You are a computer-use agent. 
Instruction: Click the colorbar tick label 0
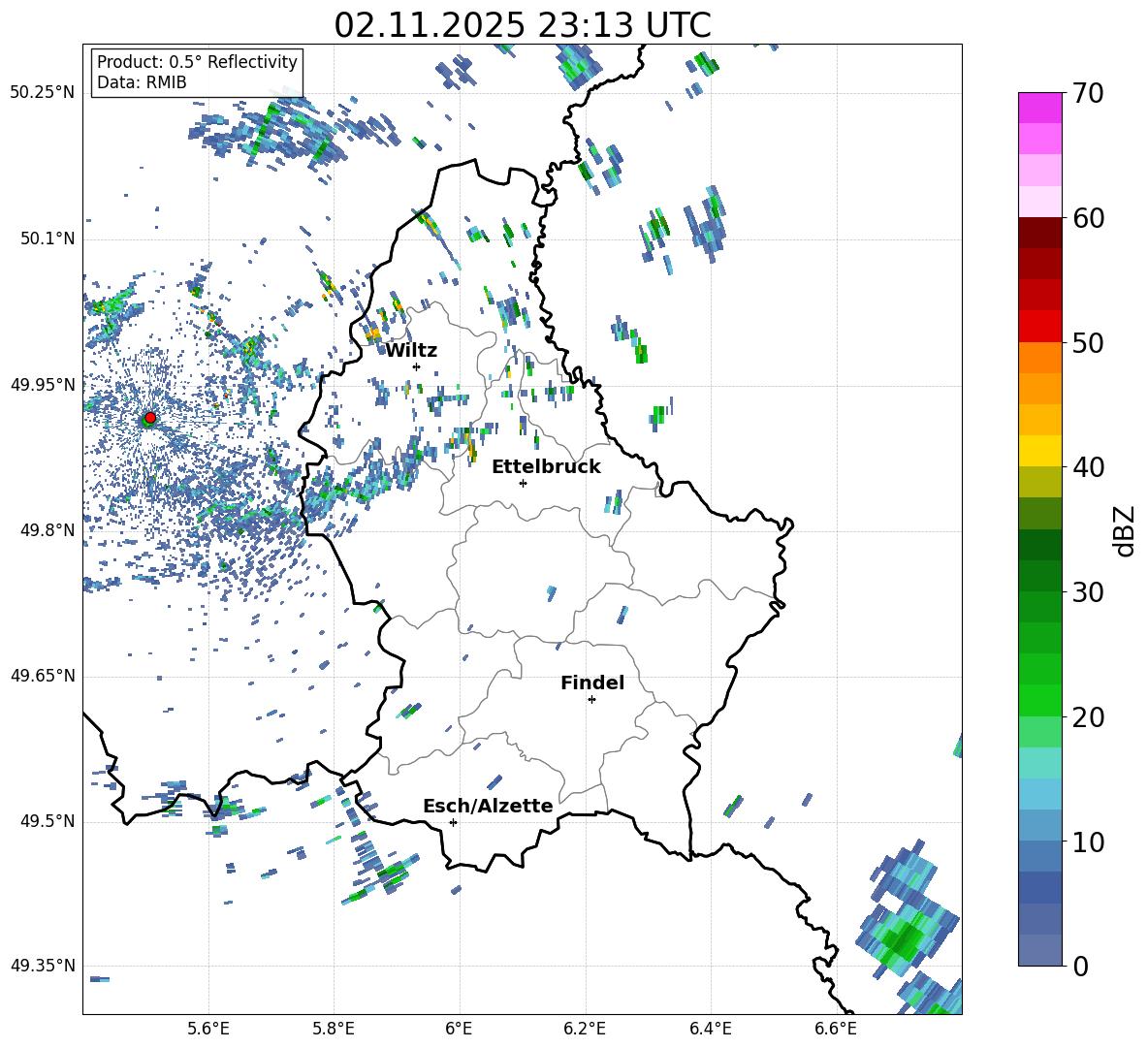pyautogui.click(x=1080, y=966)
